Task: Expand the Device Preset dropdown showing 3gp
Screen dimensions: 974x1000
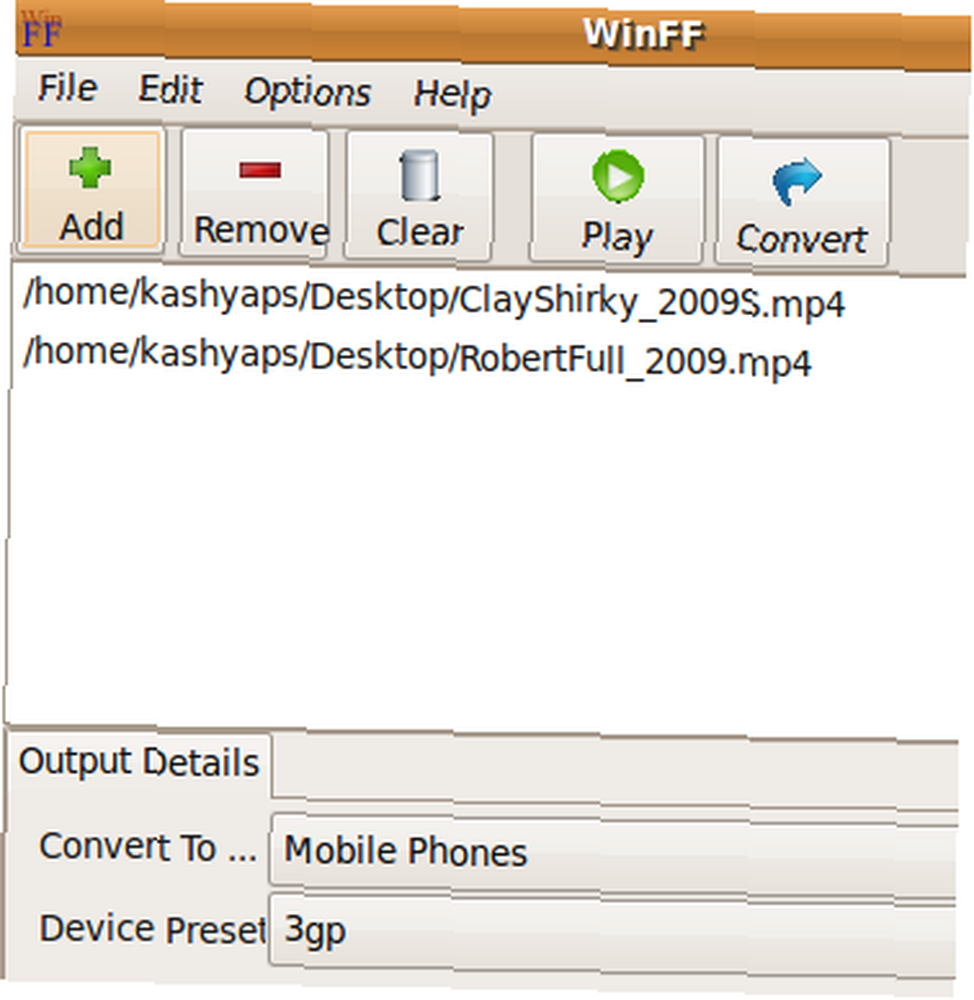Action: 613,930
